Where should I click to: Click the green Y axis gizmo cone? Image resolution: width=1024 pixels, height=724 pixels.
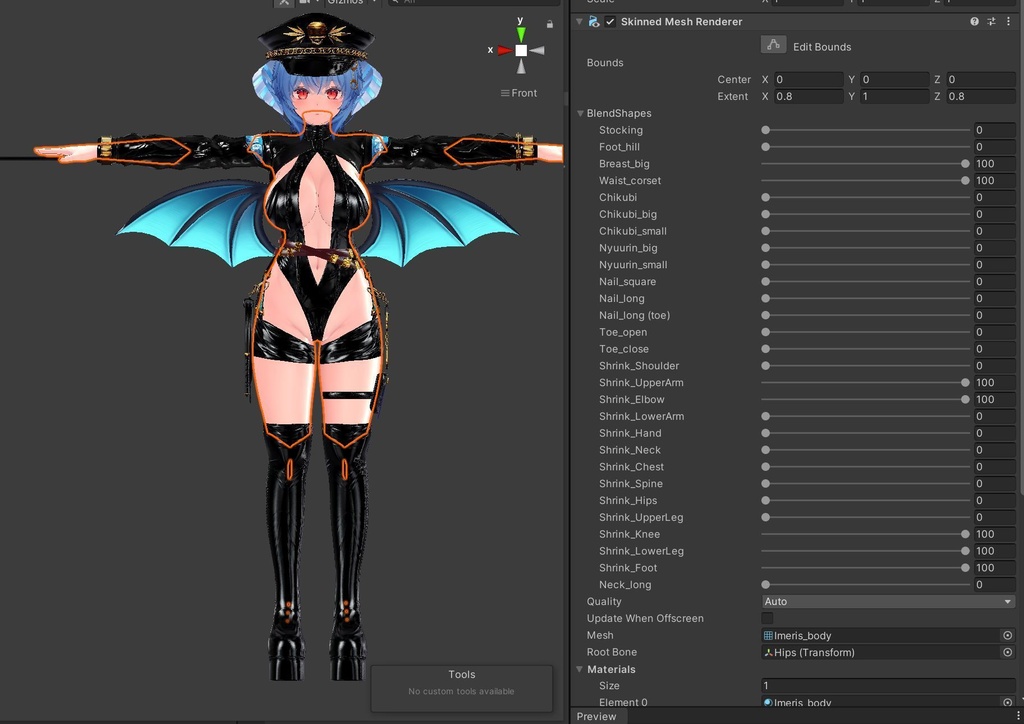(520, 34)
